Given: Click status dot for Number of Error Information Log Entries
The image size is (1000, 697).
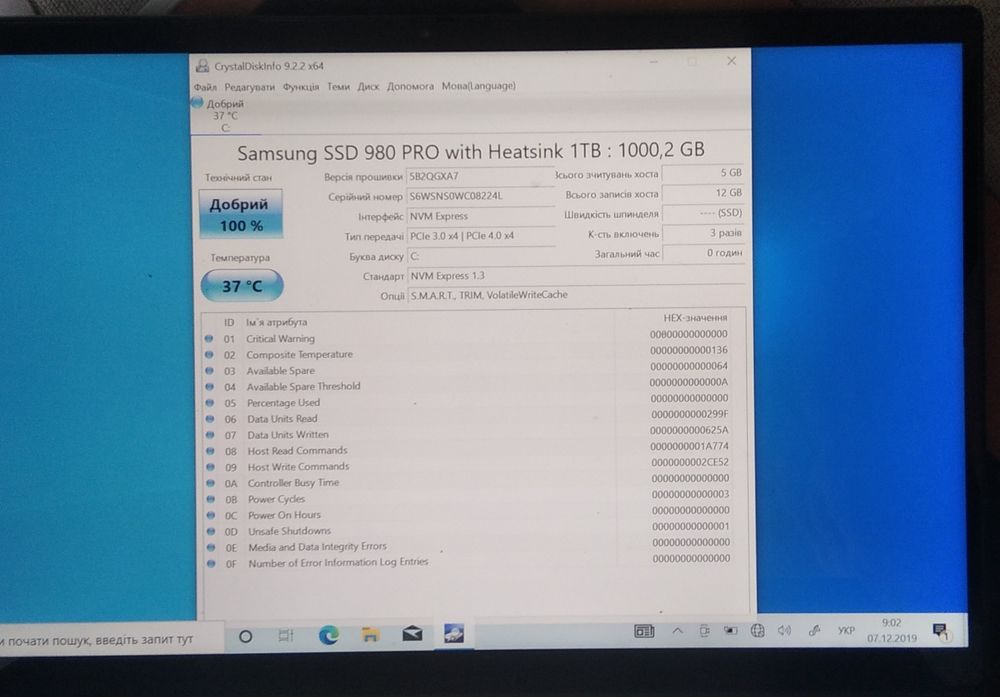Looking at the screenshot, I should click(x=211, y=564).
